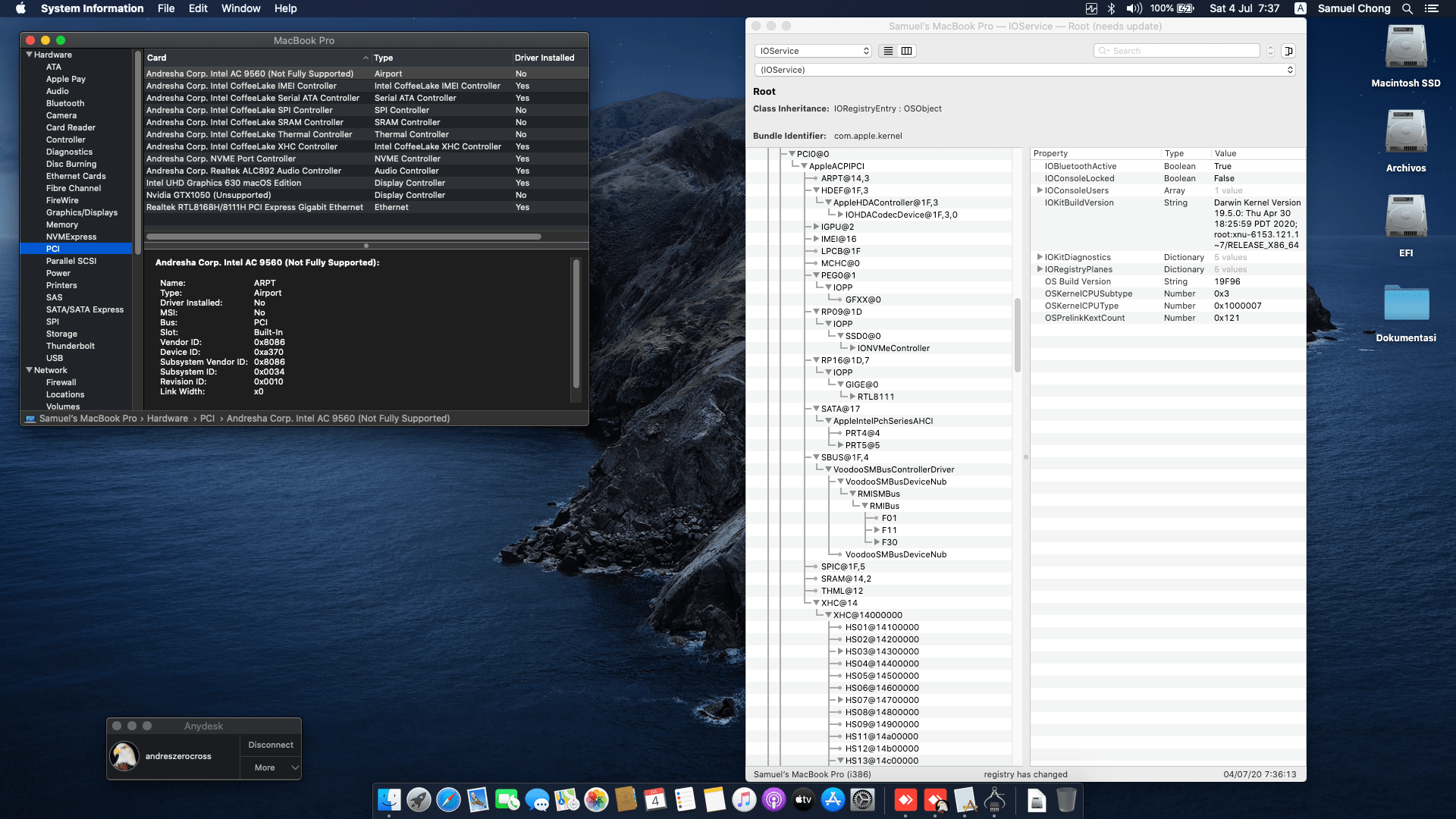This screenshot has height=819, width=1456.
Task: Open Reminders from the dock
Action: coord(685,799)
